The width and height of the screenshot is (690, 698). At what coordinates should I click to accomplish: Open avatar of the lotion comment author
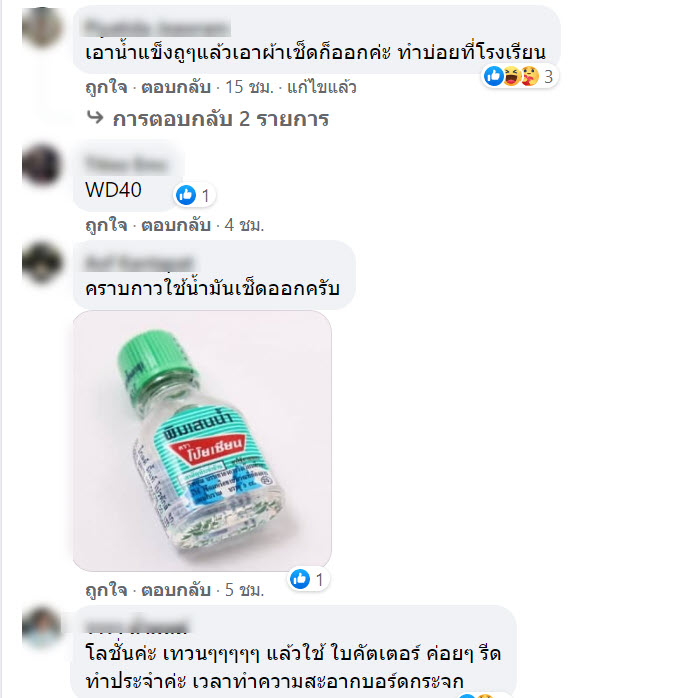click(x=41, y=628)
